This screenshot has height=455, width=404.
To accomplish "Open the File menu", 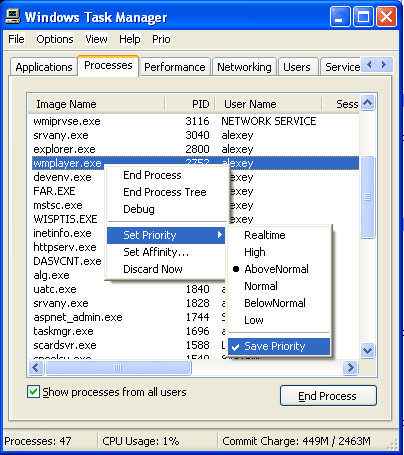I will [x=16, y=39].
